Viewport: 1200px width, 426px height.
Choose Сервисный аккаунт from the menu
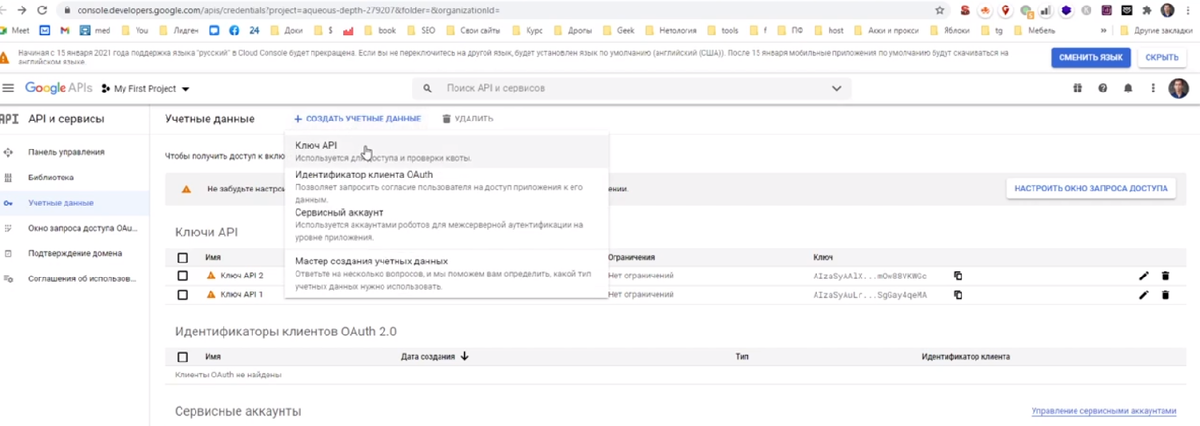coord(446,224)
